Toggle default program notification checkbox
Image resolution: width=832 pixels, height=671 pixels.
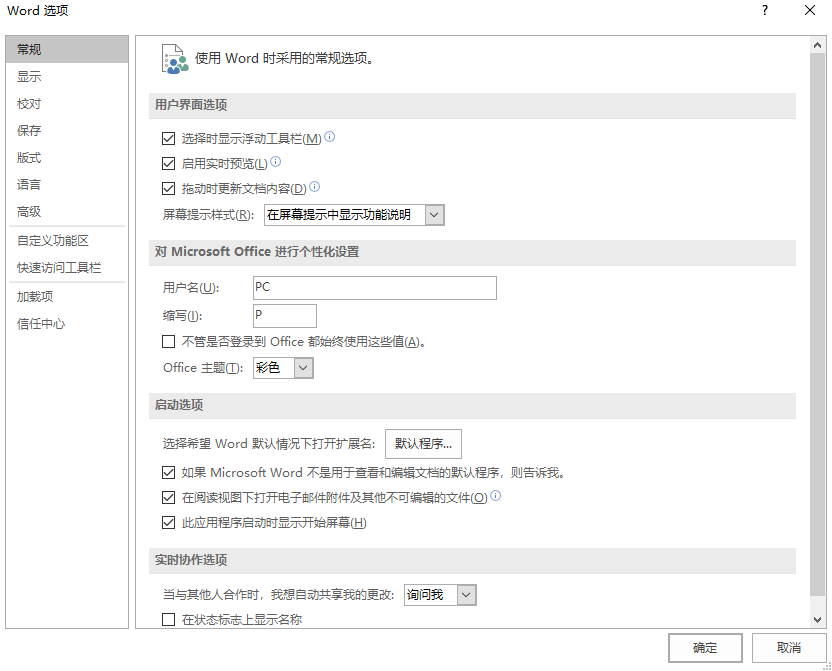168,472
